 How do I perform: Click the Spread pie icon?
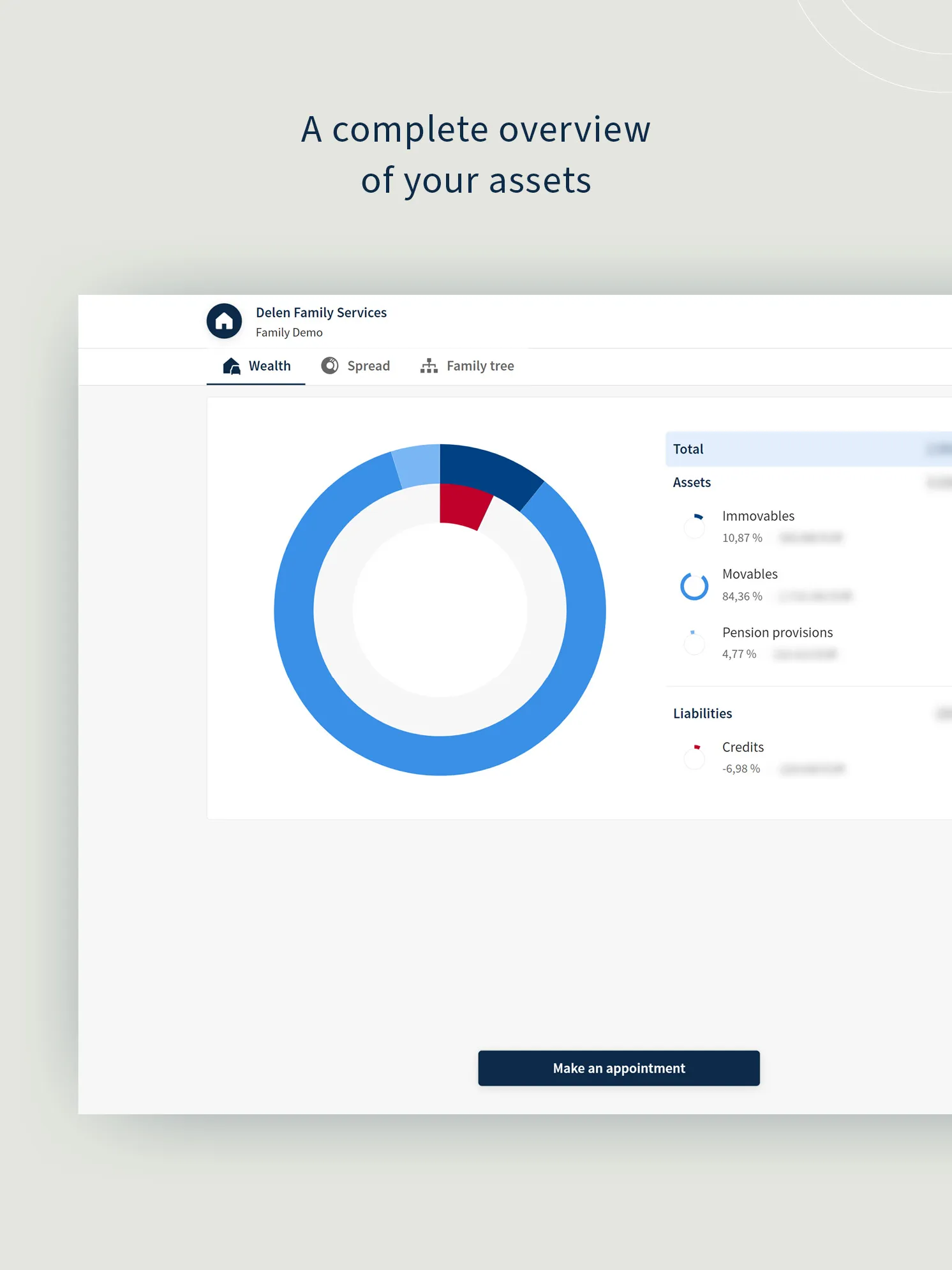pyautogui.click(x=330, y=366)
